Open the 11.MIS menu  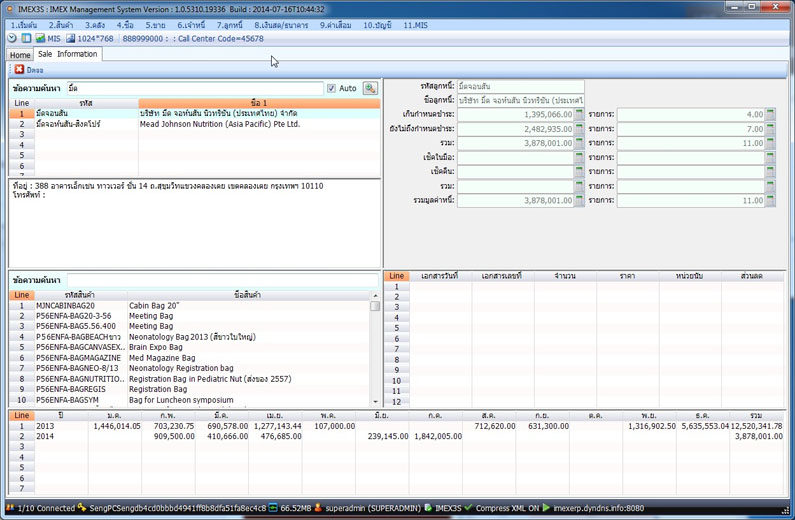[415, 25]
